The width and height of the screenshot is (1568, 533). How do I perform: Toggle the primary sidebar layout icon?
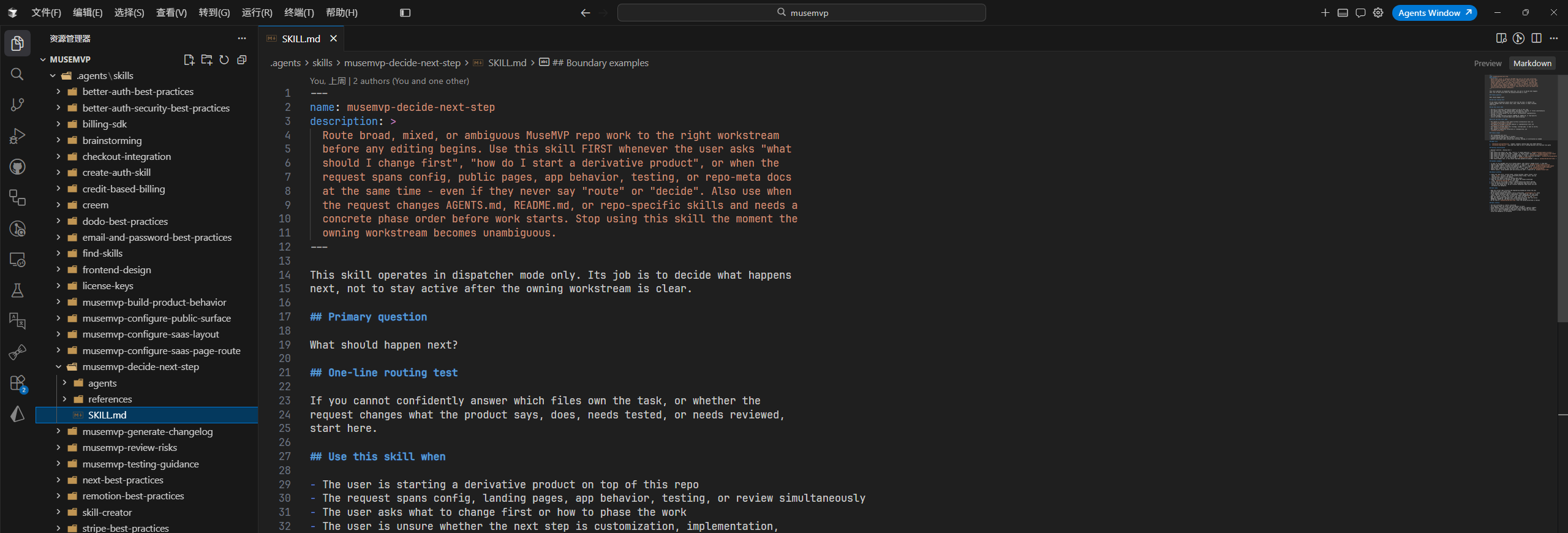[405, 13]
